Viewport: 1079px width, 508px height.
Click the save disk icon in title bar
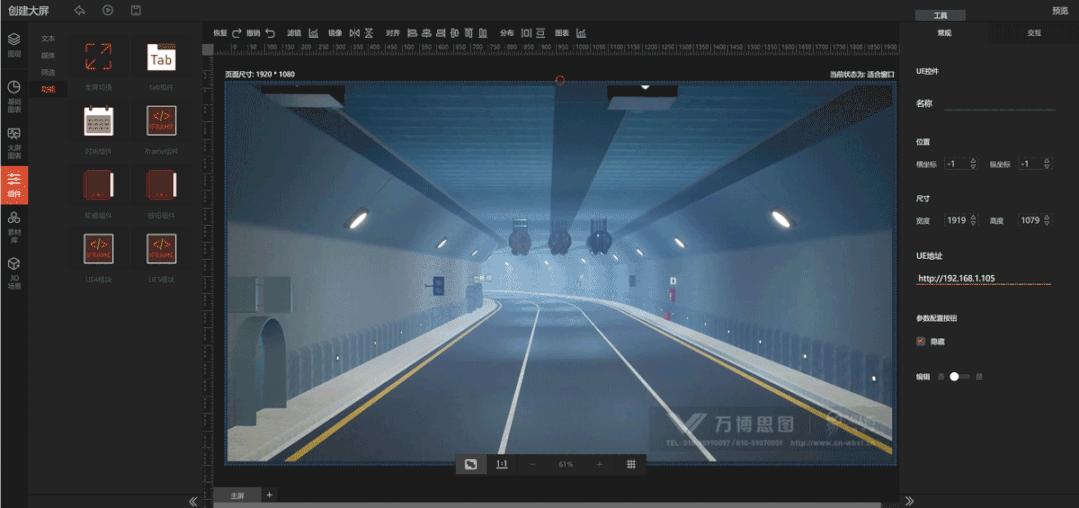(x=136, y=10)
